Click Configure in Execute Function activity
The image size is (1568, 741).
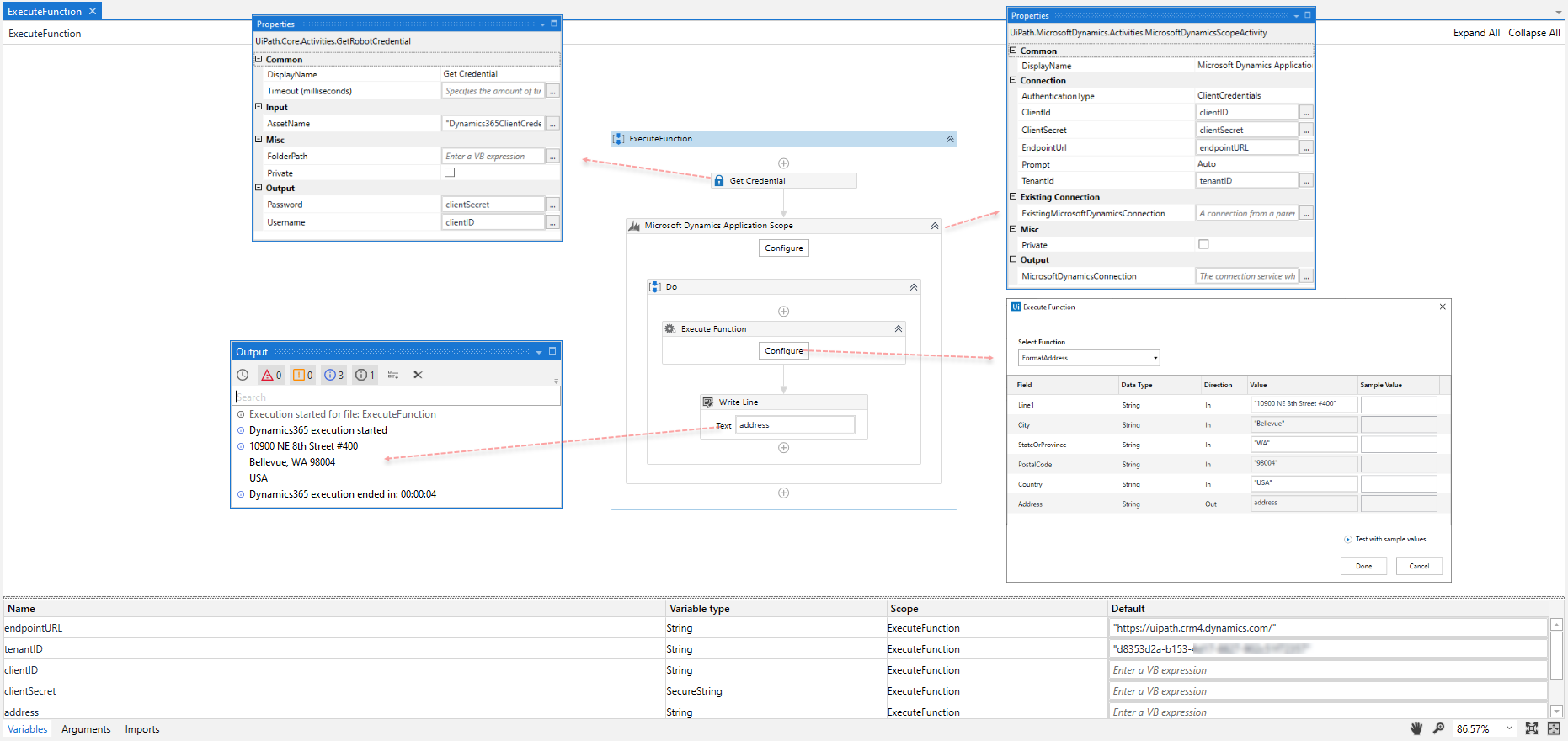(x=784, y=351)
